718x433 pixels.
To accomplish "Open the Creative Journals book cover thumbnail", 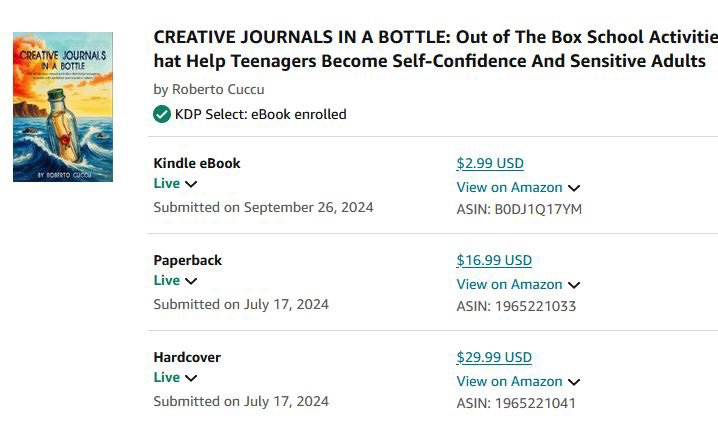I will click(x=62, y=107).
